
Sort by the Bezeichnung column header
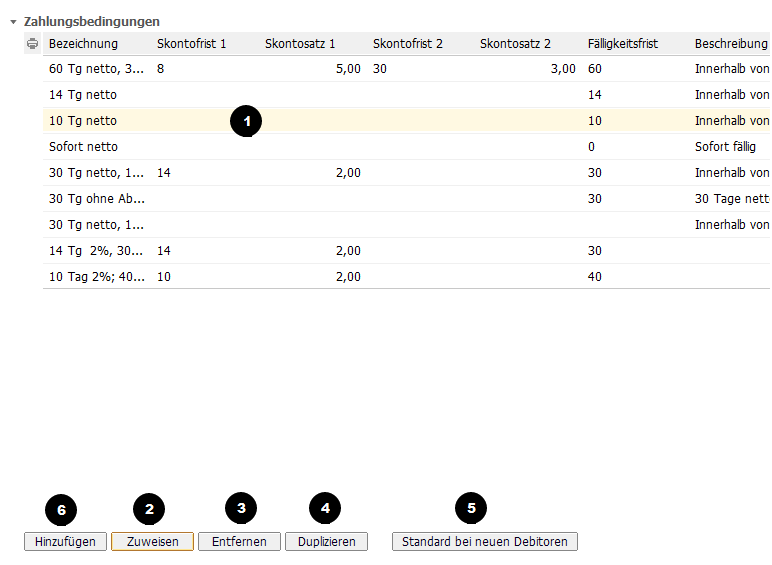click(83, 44)
